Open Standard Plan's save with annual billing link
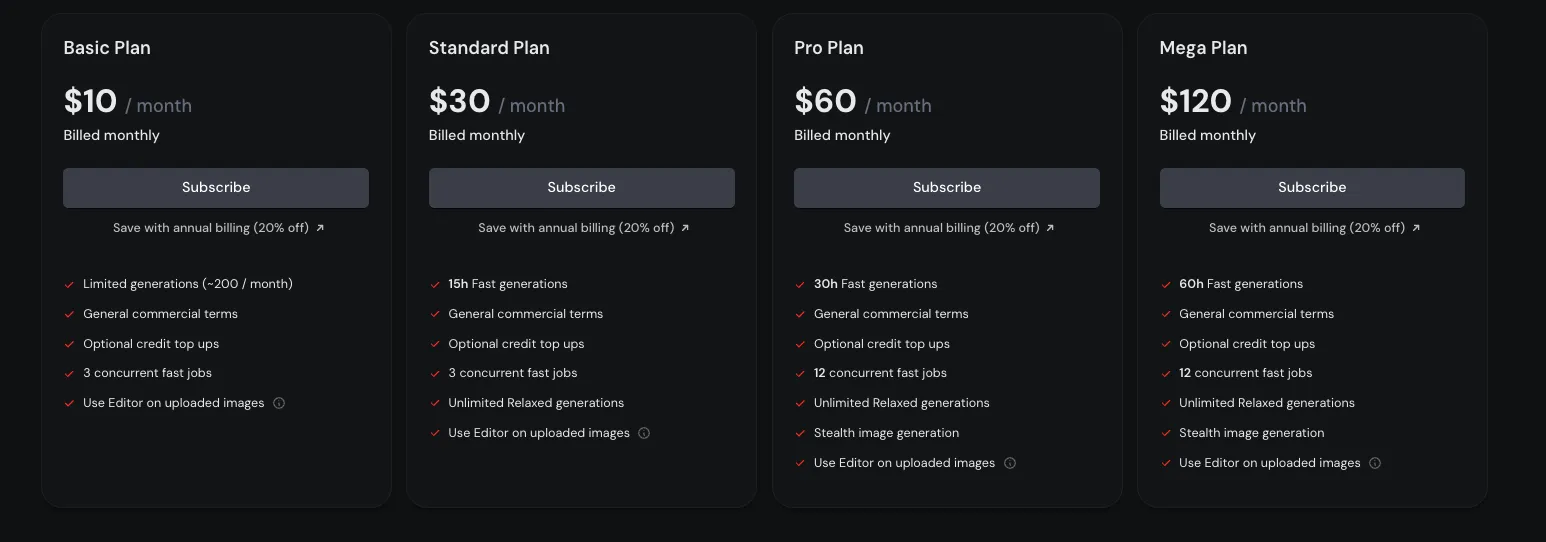This screenshot has height=542, width=1546. tap(584, 228)
